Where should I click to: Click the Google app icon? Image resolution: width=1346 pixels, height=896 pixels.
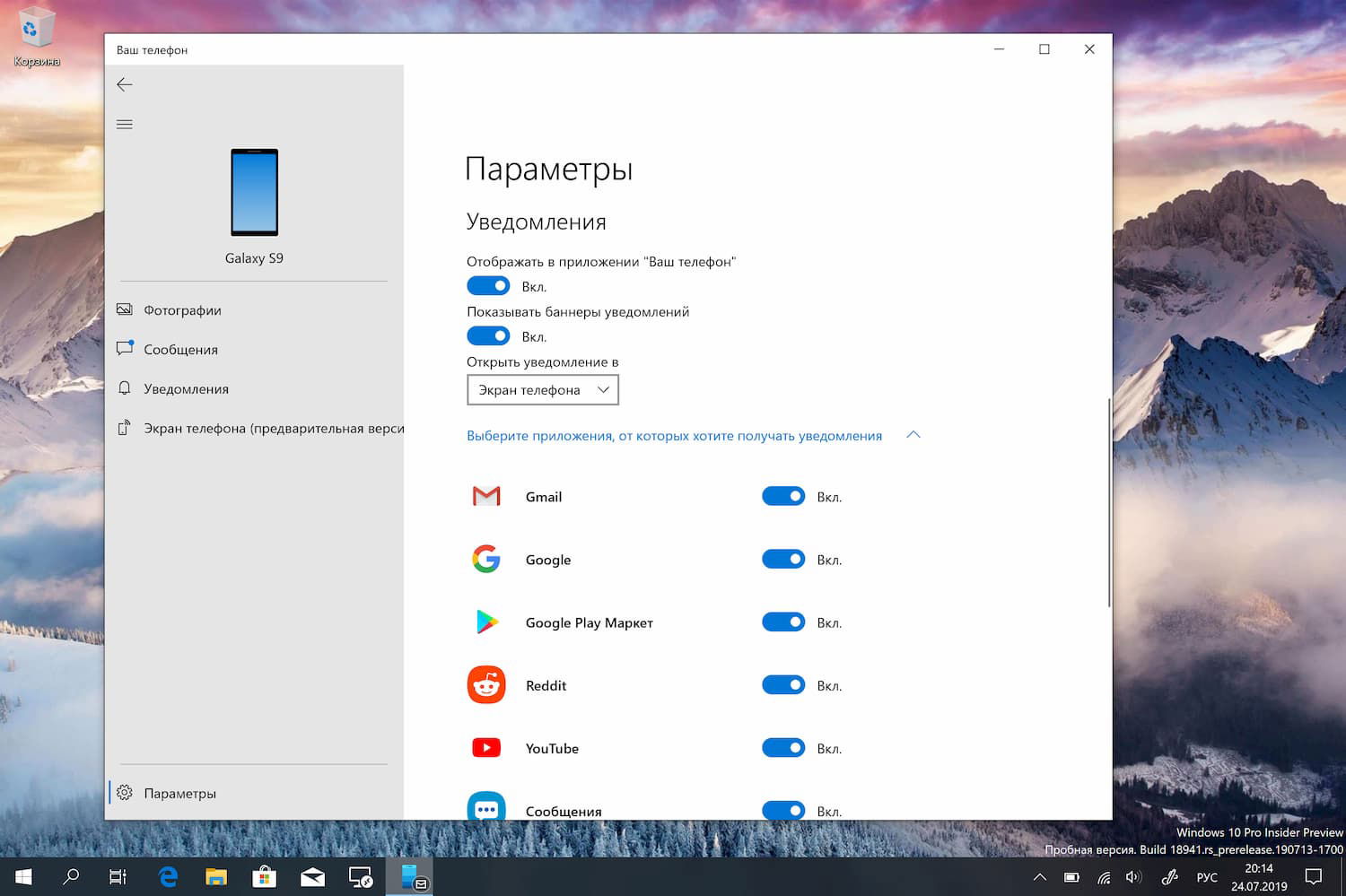tap(486, 559)
